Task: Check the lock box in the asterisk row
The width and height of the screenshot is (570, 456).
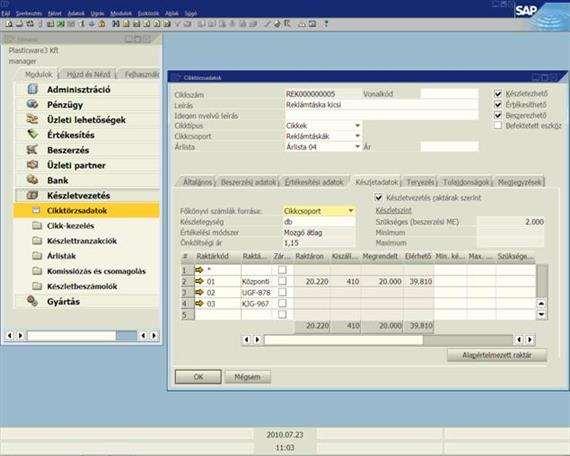Action: point(282,270)
